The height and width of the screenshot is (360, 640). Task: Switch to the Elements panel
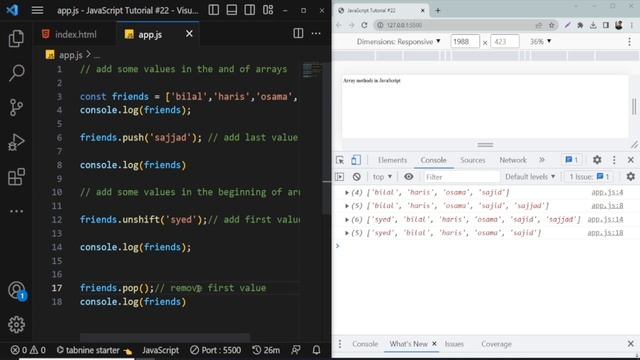[x=392, y=160]
